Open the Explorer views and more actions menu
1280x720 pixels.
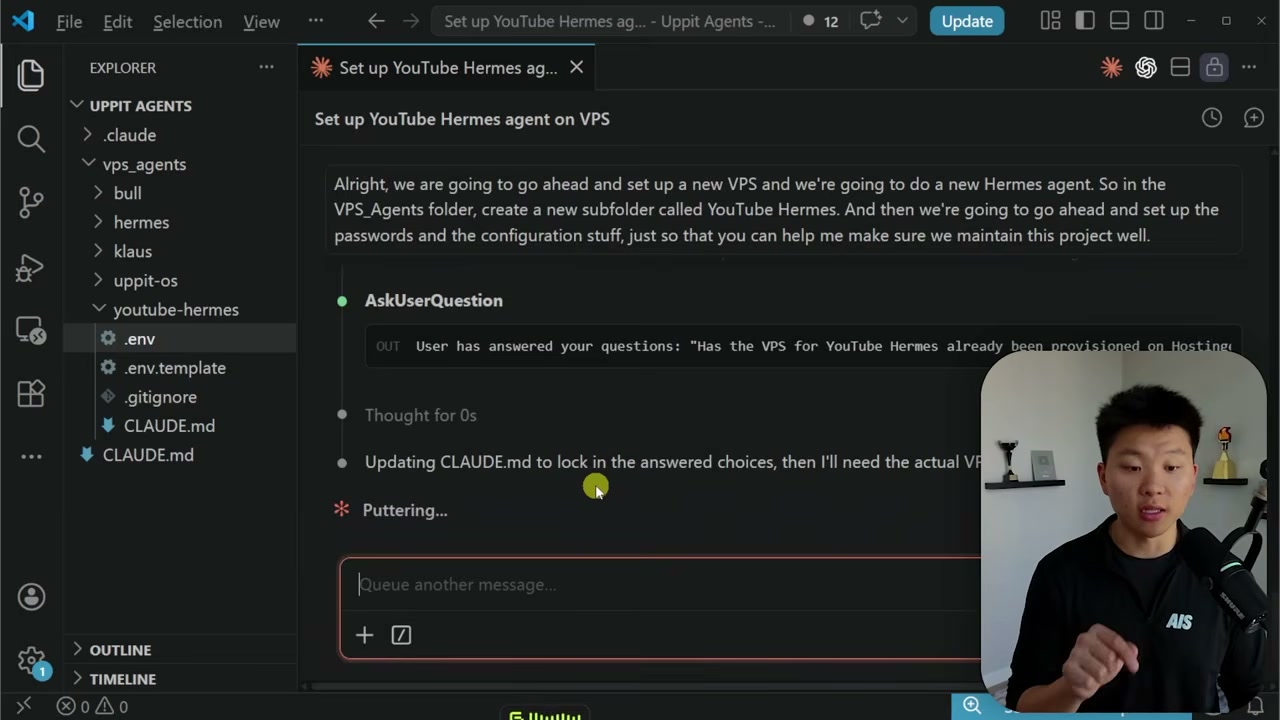point(266,67)
